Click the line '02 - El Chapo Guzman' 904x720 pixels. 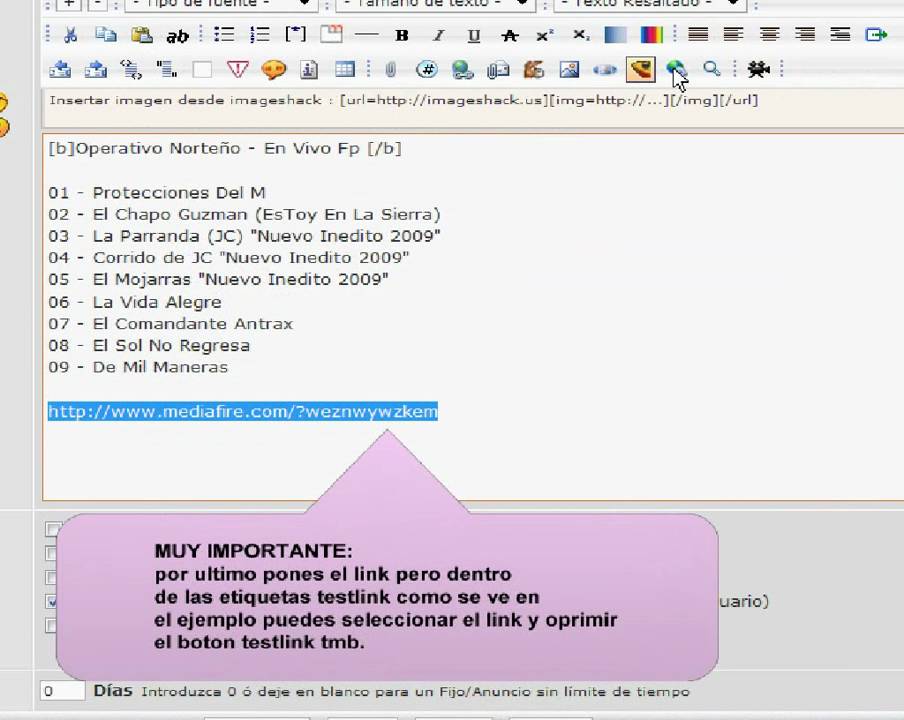click(244, 214)
